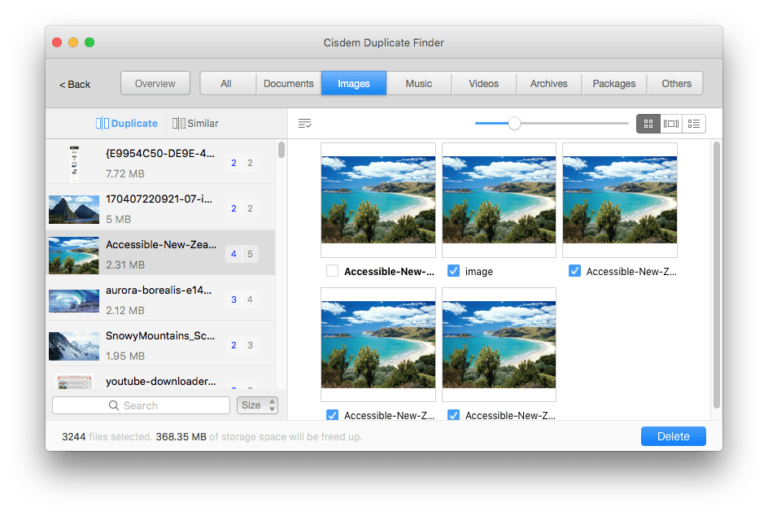This screenshot has width=768, height=516.
Task: Switch to side-by-side preview view
Action: (x=671, y=124)
